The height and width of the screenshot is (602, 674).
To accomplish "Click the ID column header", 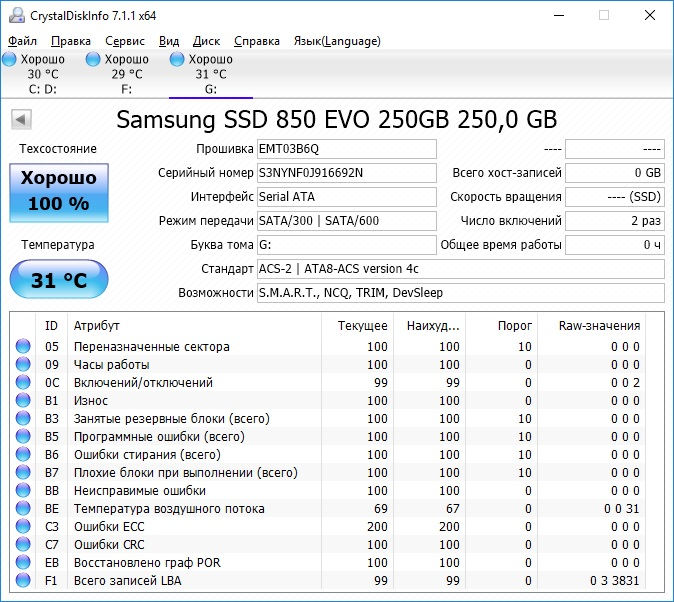I will (x=51, y=326).
